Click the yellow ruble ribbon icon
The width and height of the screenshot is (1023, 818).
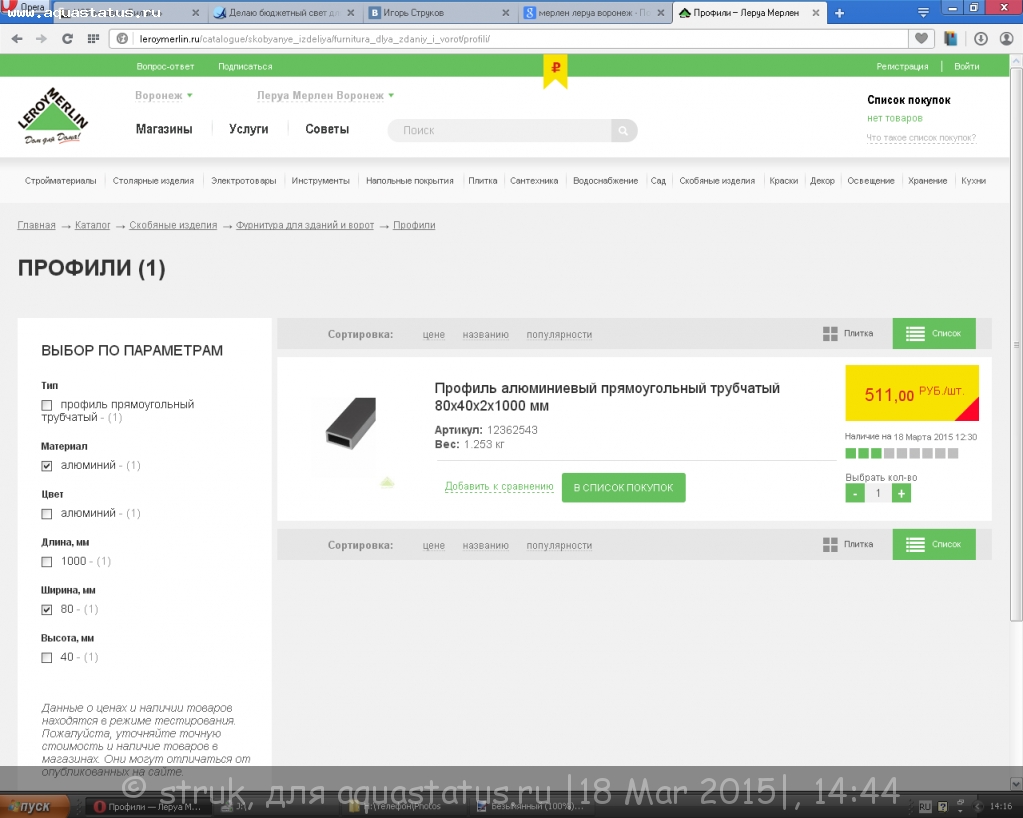556,71
